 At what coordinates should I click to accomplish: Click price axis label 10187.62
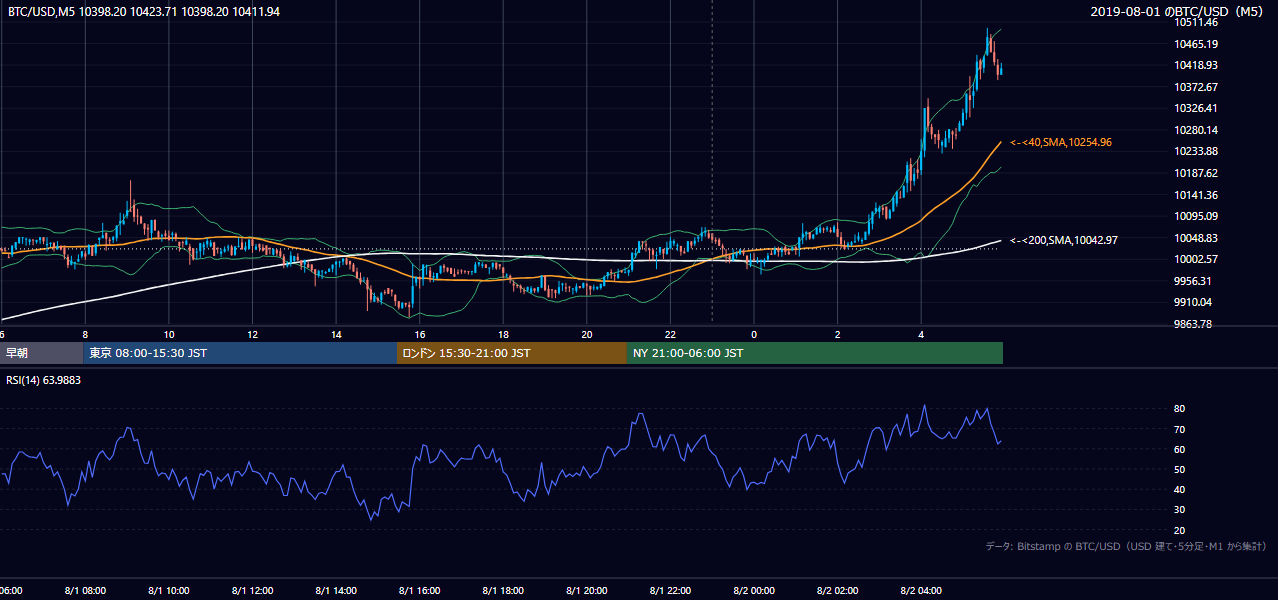[x=1195, y=173]
